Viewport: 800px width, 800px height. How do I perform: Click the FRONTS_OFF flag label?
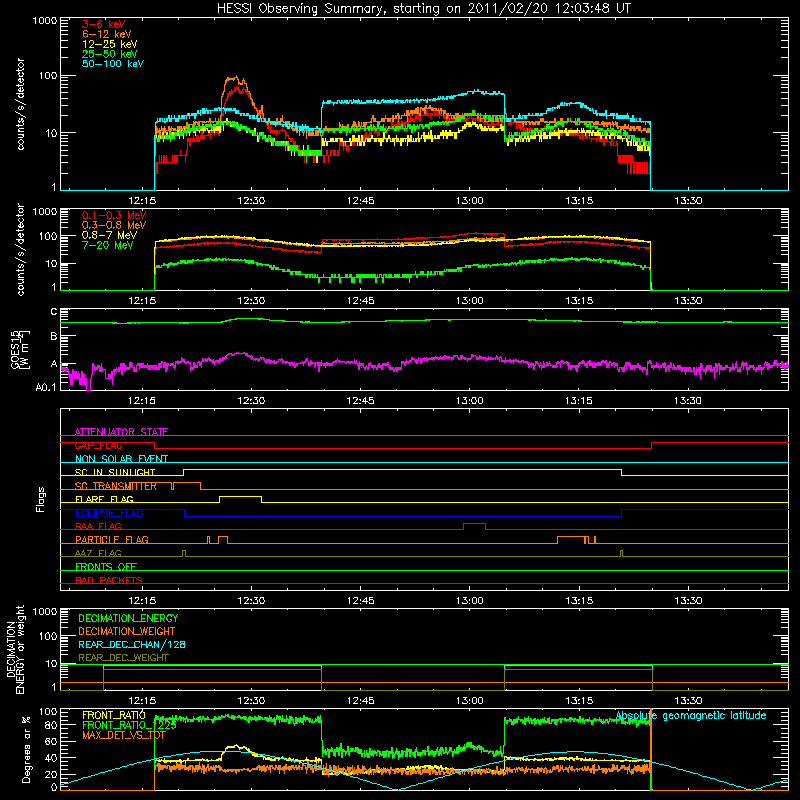click(106, 566)
